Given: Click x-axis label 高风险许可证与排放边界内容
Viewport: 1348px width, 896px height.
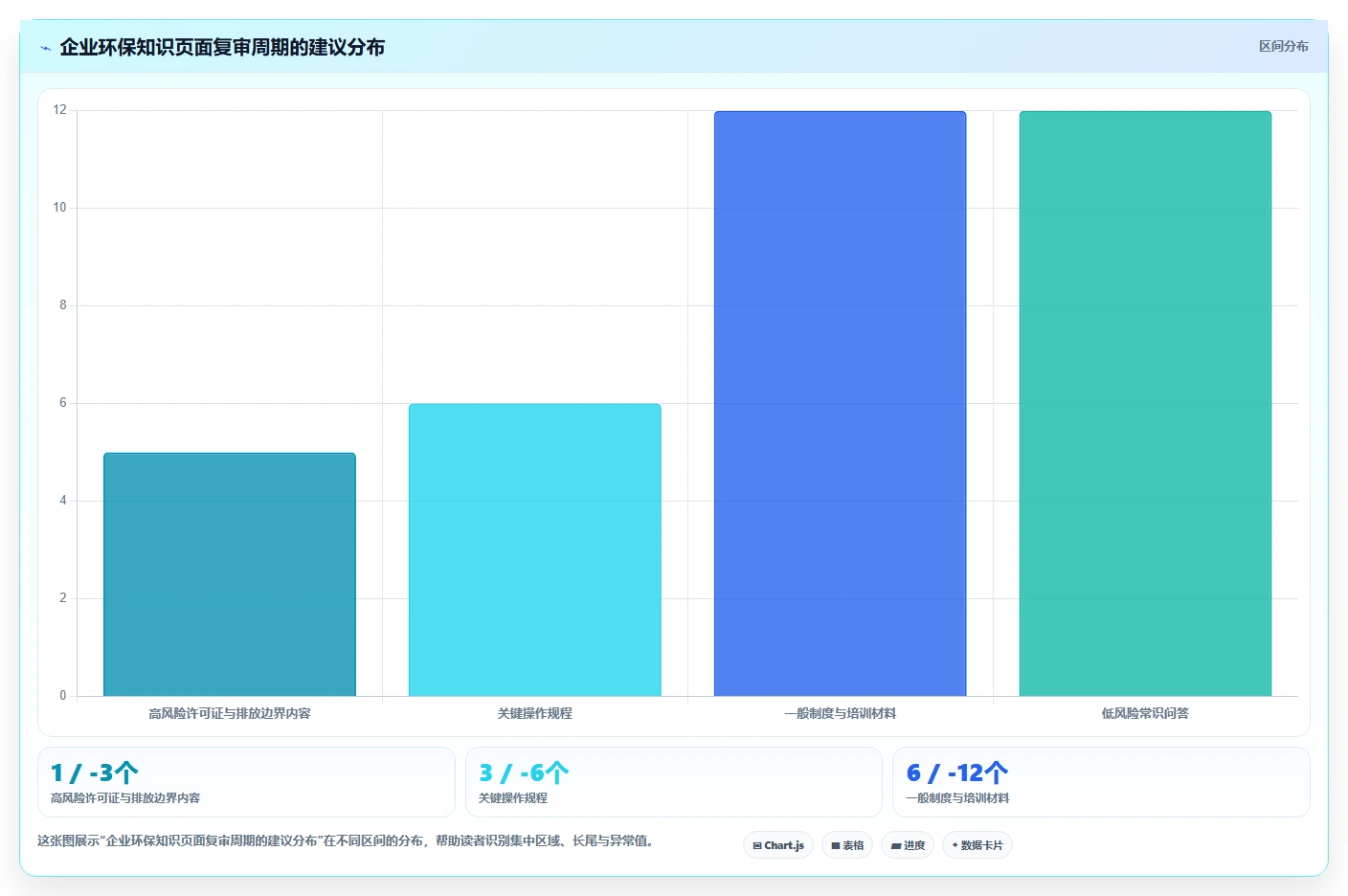Looking at the screenshot, I should pos(230,713).
